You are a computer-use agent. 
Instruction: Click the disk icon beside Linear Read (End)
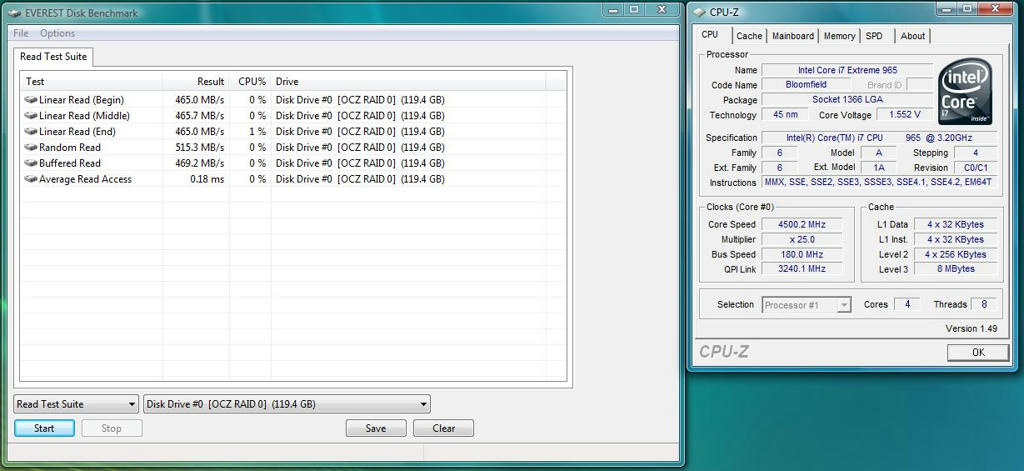(x=31, y=131)
